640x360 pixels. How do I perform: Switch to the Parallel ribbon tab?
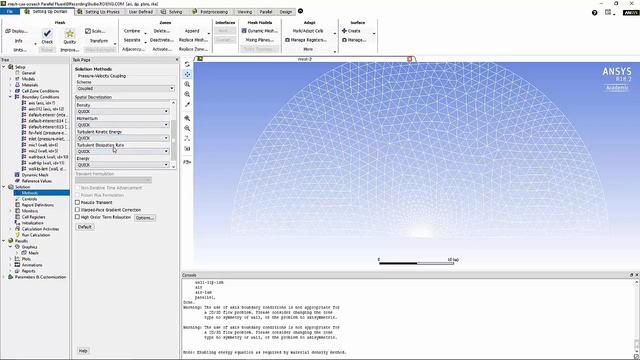coord(266,12)
